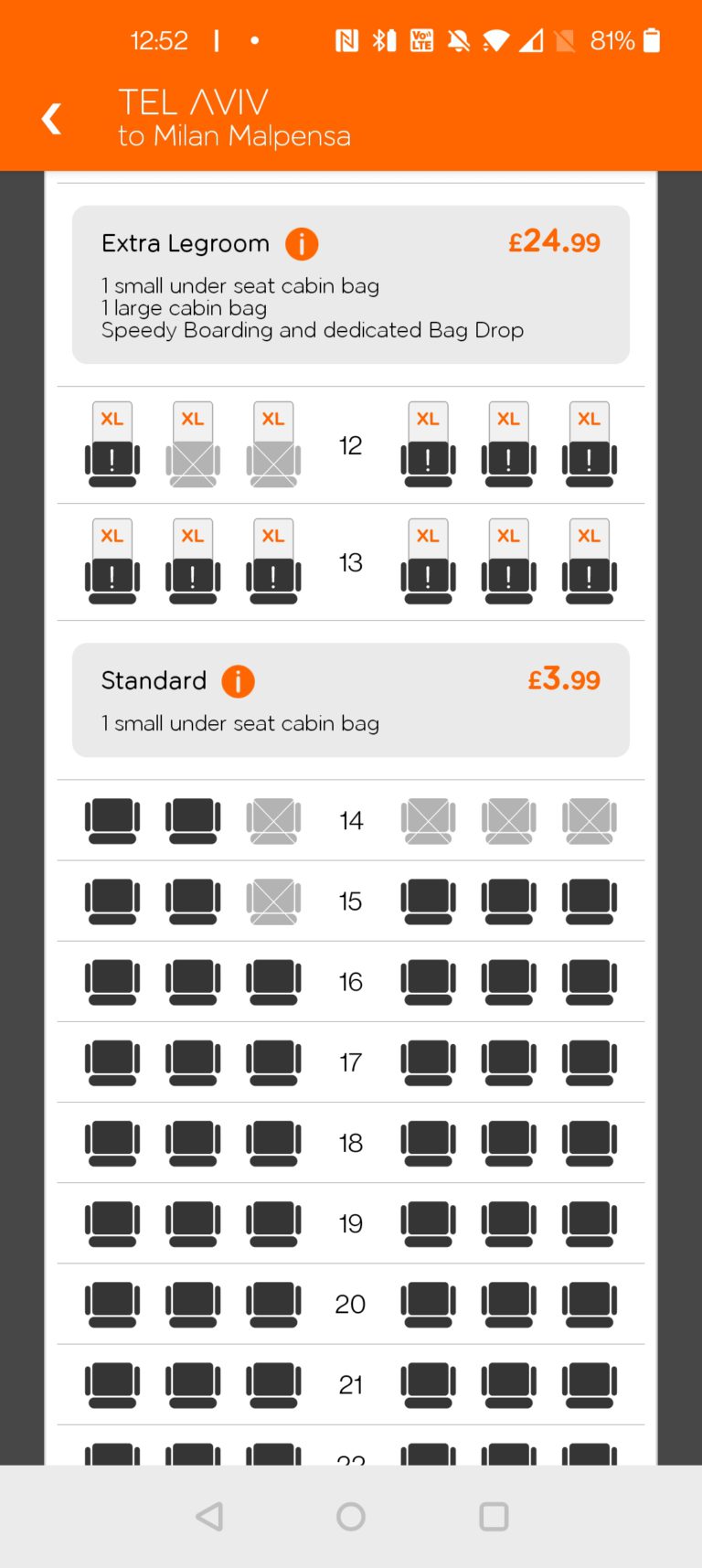Tap the Android home navigation button
This screenshot has height=1568, width=702.
point(351,1517)
